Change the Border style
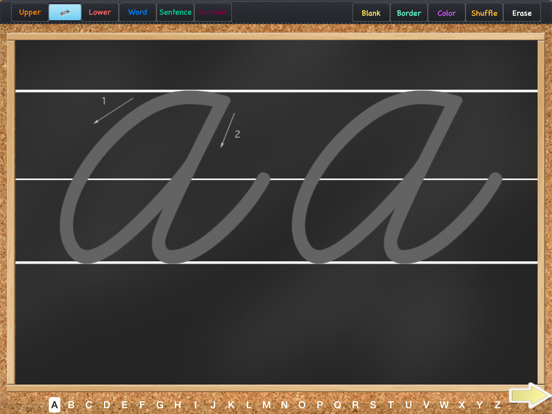This screenshot has width=552, height=414. [409, 13]
